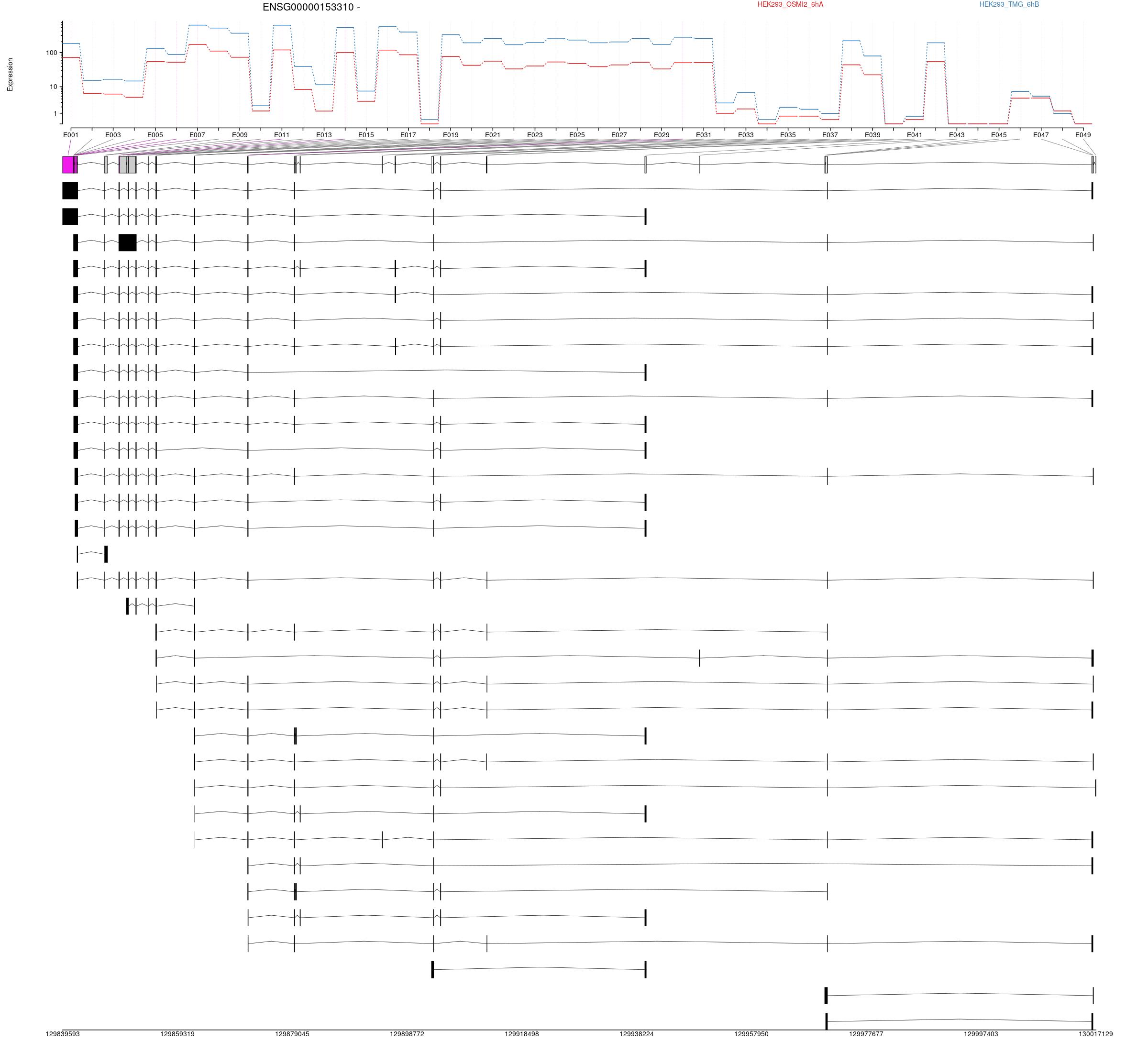Click genomic coordinate 129879045
Viewport: 1148px width, 1042px height.
point(292,1034)
